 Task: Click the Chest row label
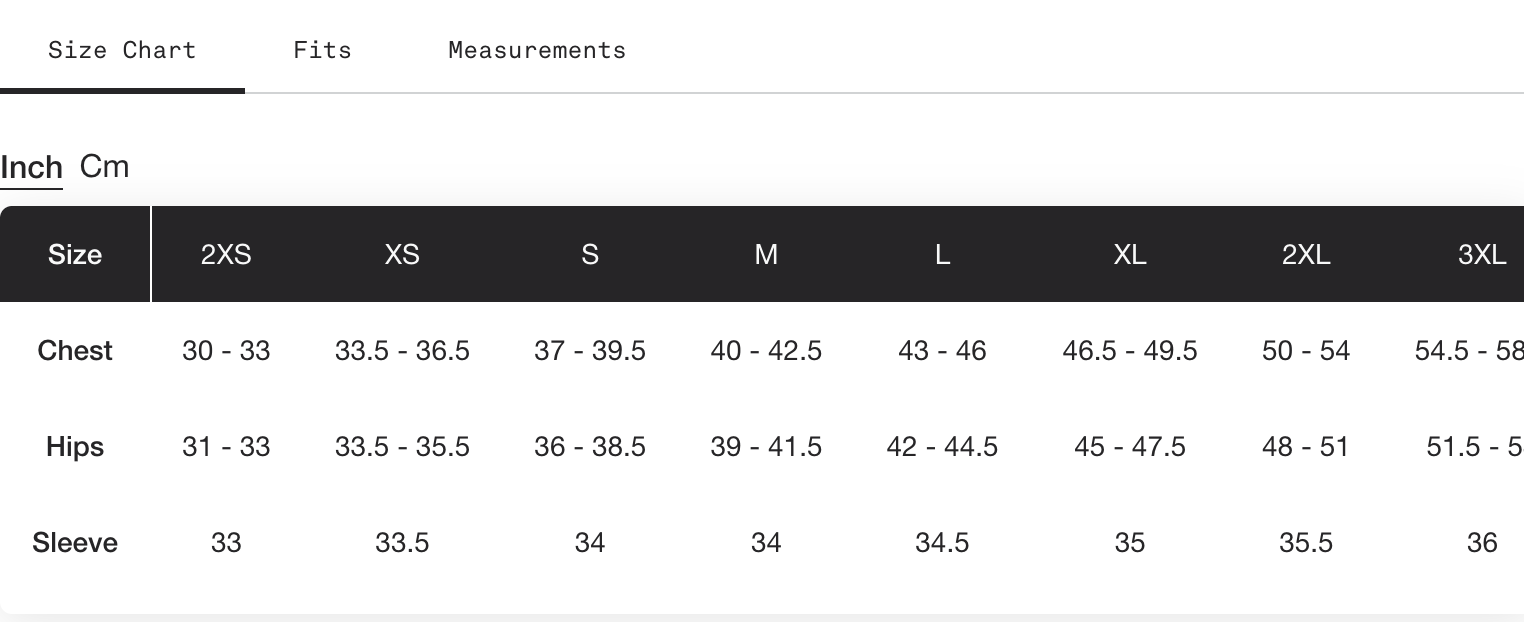[75, 351]
